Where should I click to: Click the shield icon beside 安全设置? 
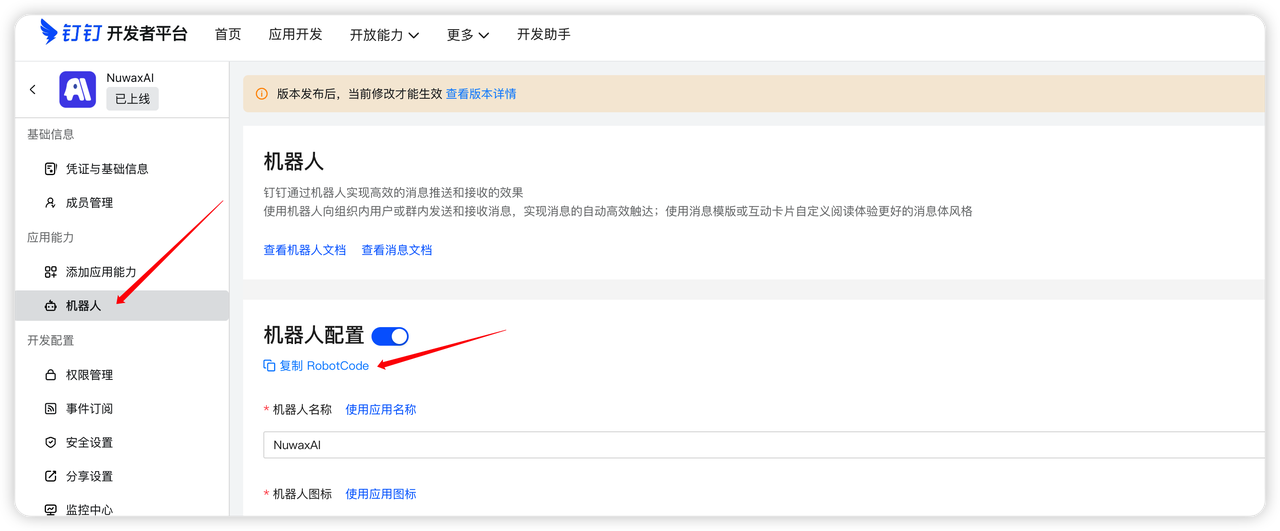[x=51, y=442]
